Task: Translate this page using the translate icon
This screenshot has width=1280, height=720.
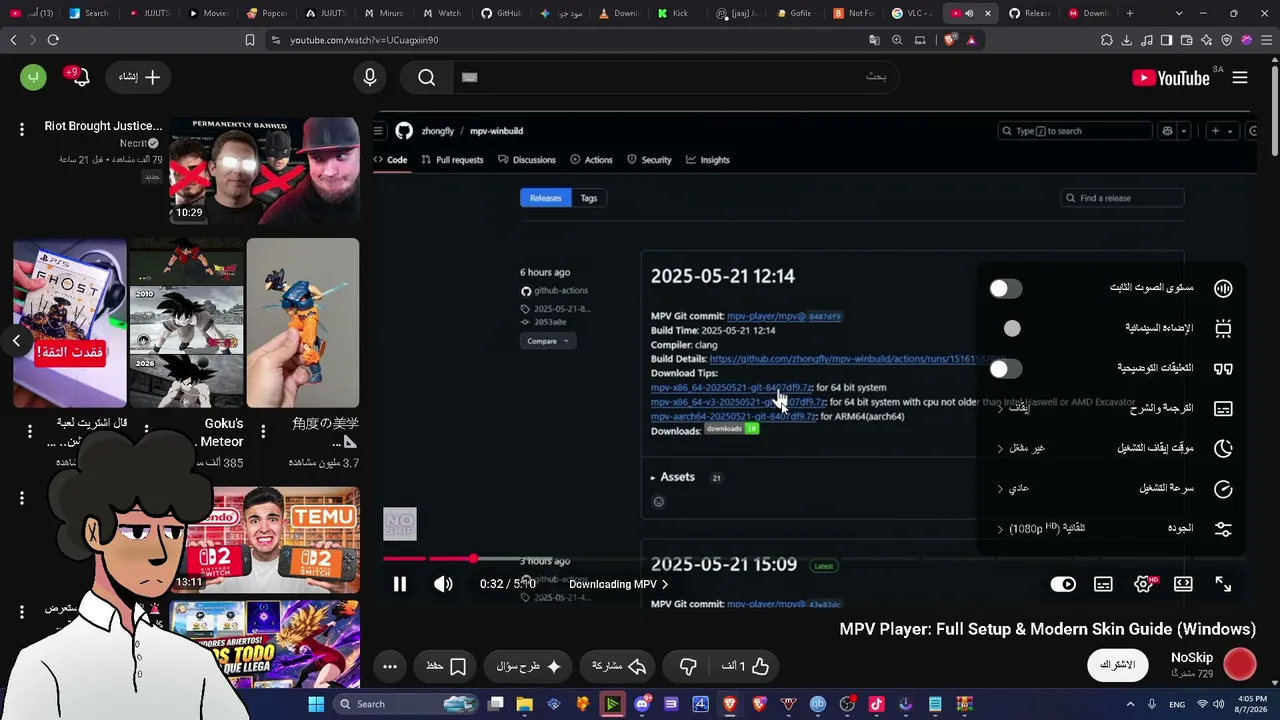Action: 875,40
